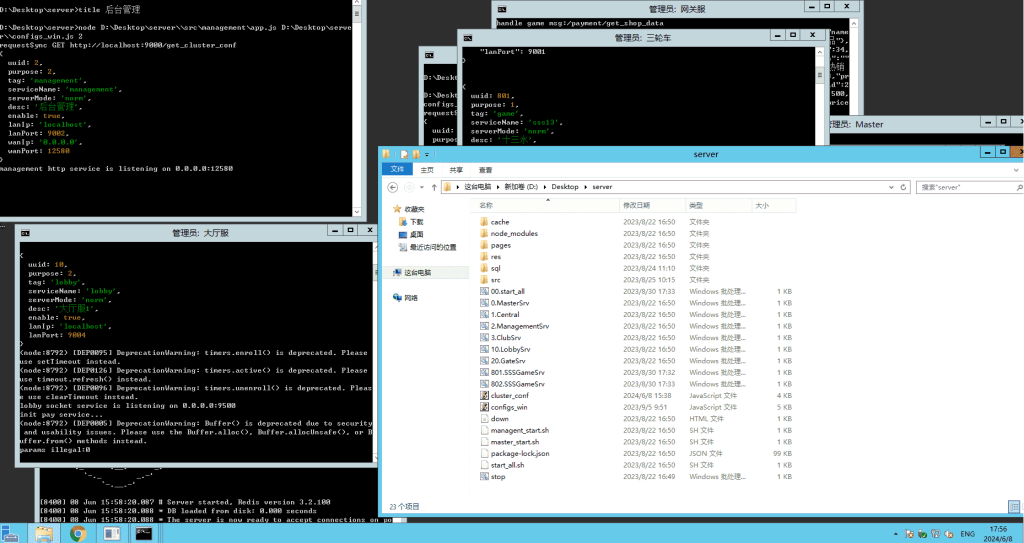This screenshot has width=1024, height=543.
Task: Select 这台电脑 in the navigation pane
Action: pos(417,272)
